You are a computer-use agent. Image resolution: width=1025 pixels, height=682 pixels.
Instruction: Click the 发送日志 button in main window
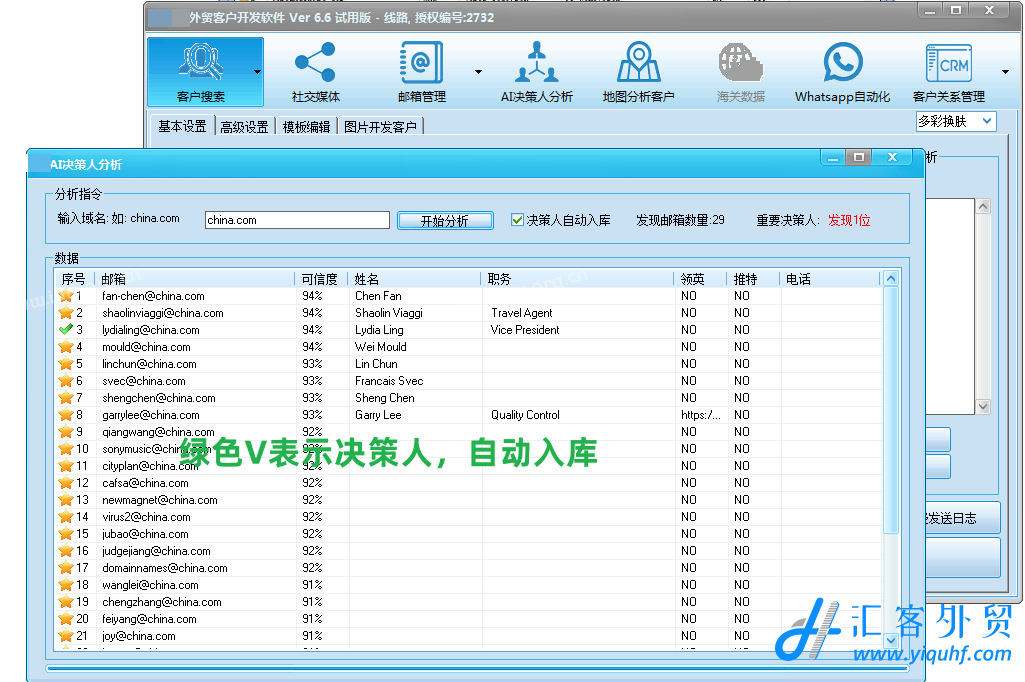[962, 518]
